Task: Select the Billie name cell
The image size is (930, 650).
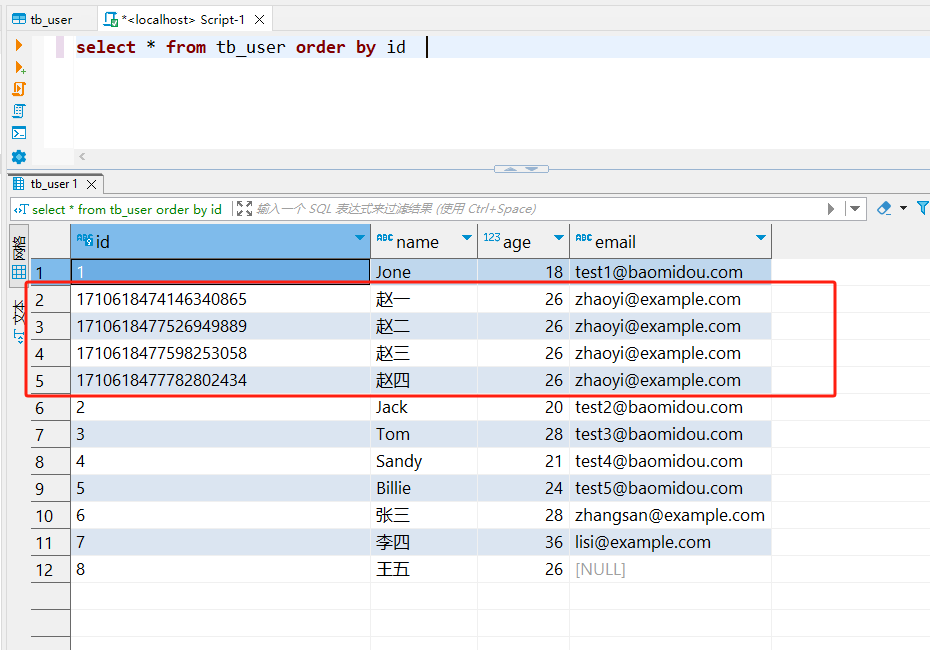Action: (423, 488)
